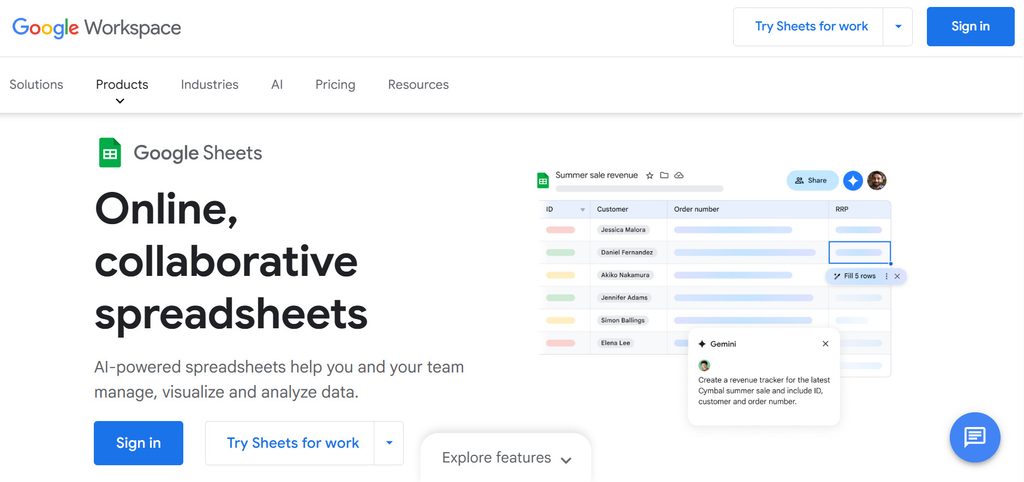
Task: Click the yellow ID pill in Akiko Nakamura row
Action: pos(560,275)
